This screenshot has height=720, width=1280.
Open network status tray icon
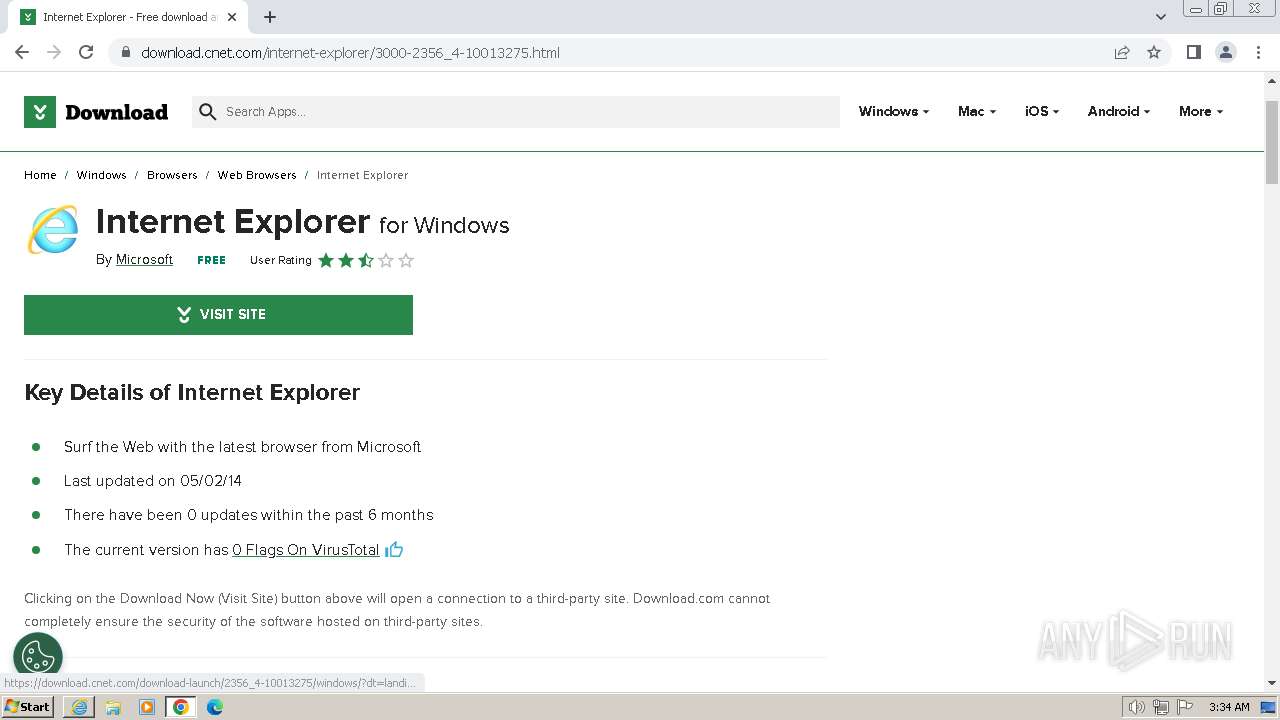coord(1160,707)
